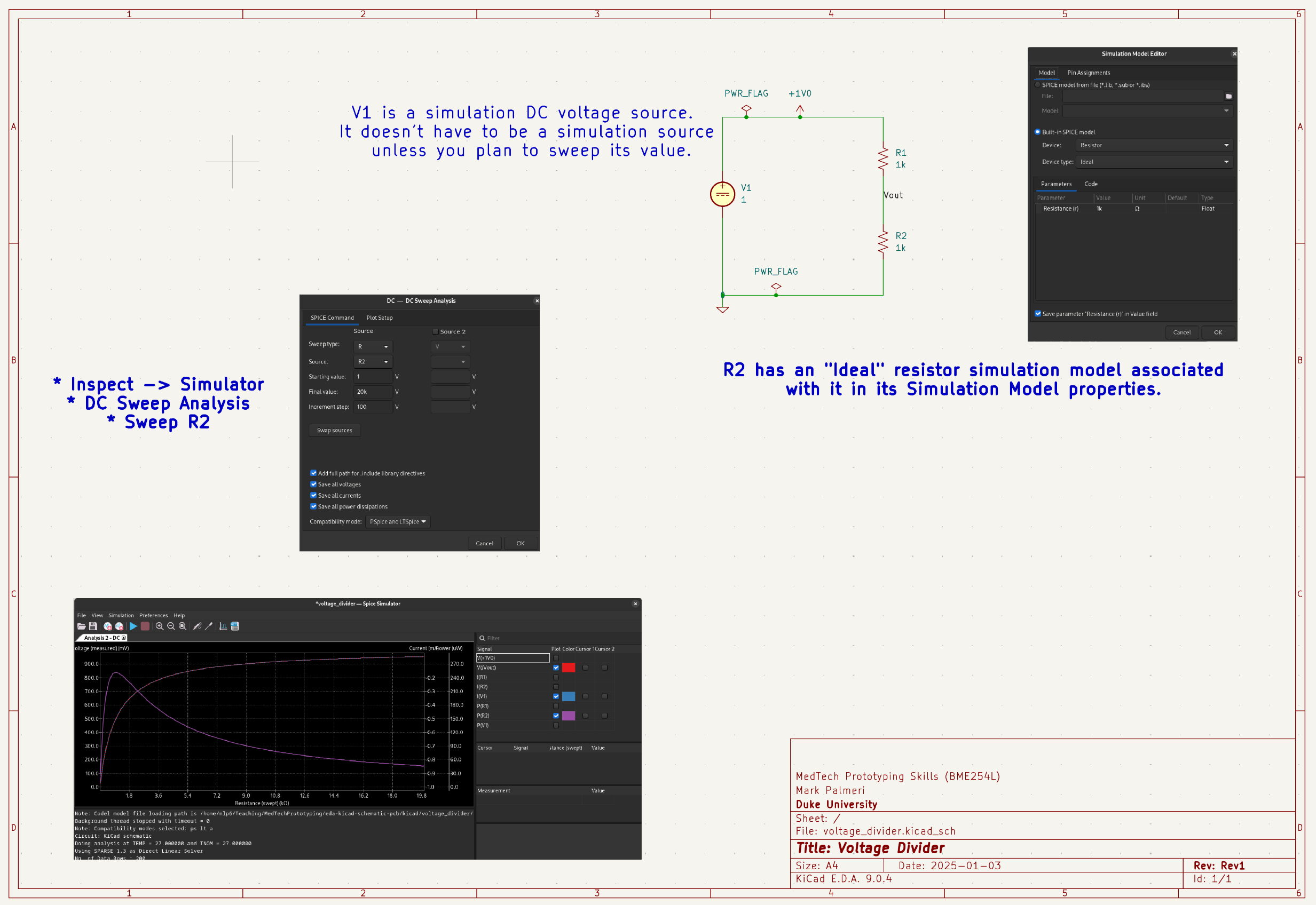
Task: Enable the Source 2 checkbox
Action: click(x=435, y=332)
